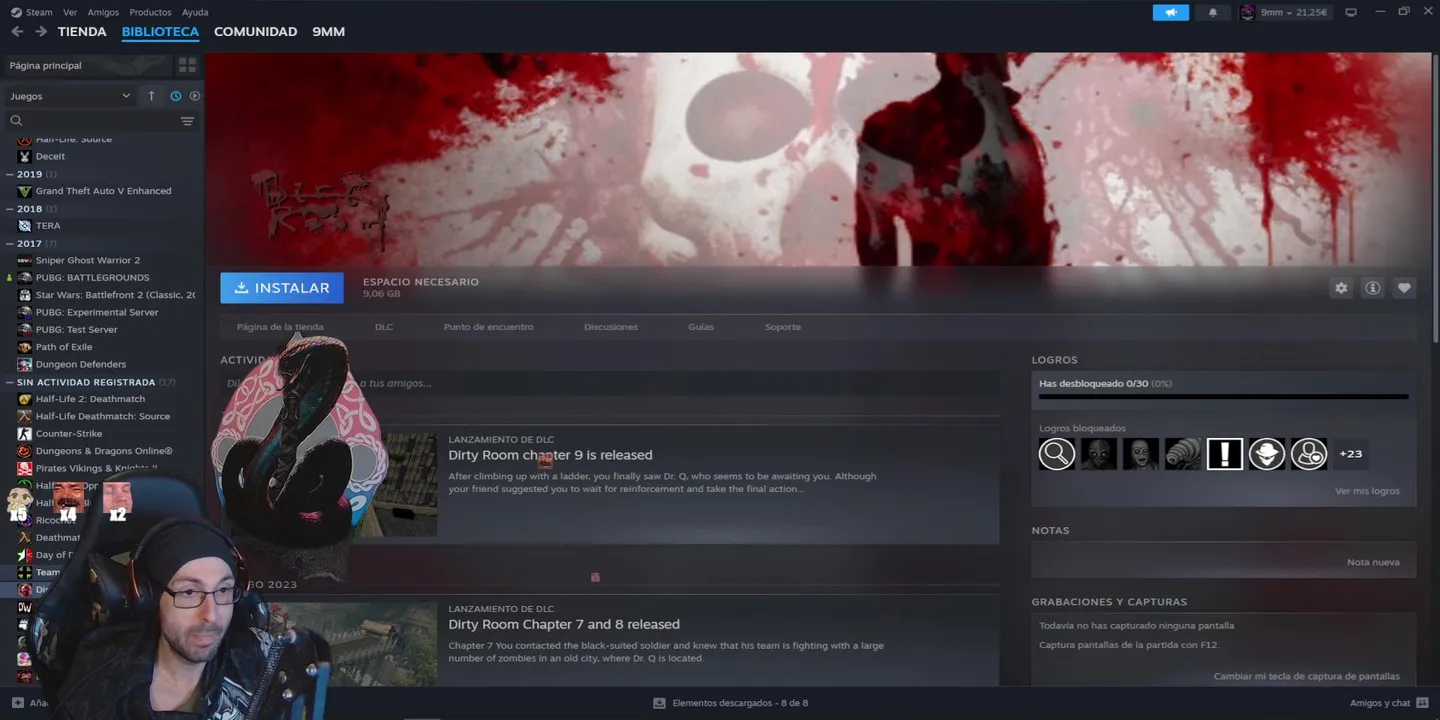Click Ver mis logros link
The width and height of the screenshot is (1440, 720).
(1367, 491)
